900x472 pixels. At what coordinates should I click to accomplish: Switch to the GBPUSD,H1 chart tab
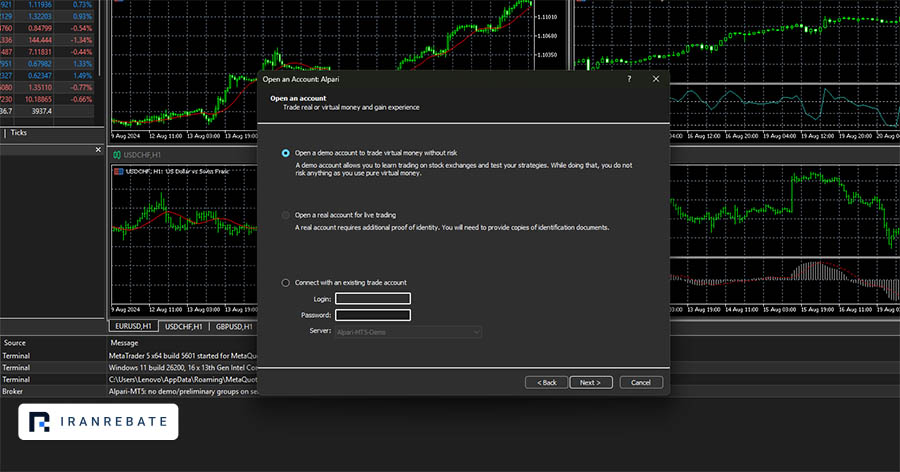[x=234, y=327]
